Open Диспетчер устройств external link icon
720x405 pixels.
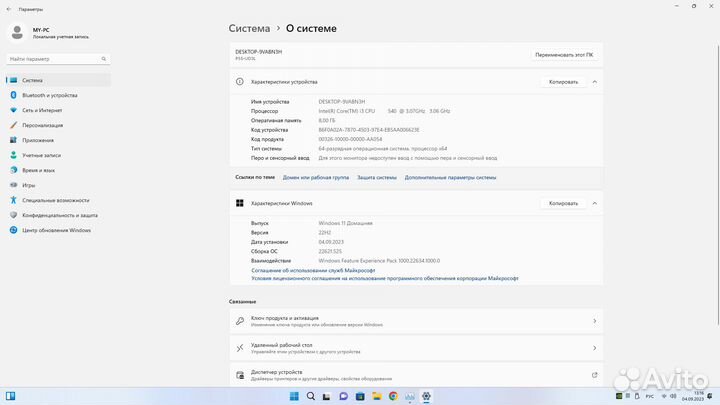coord(595,375)
